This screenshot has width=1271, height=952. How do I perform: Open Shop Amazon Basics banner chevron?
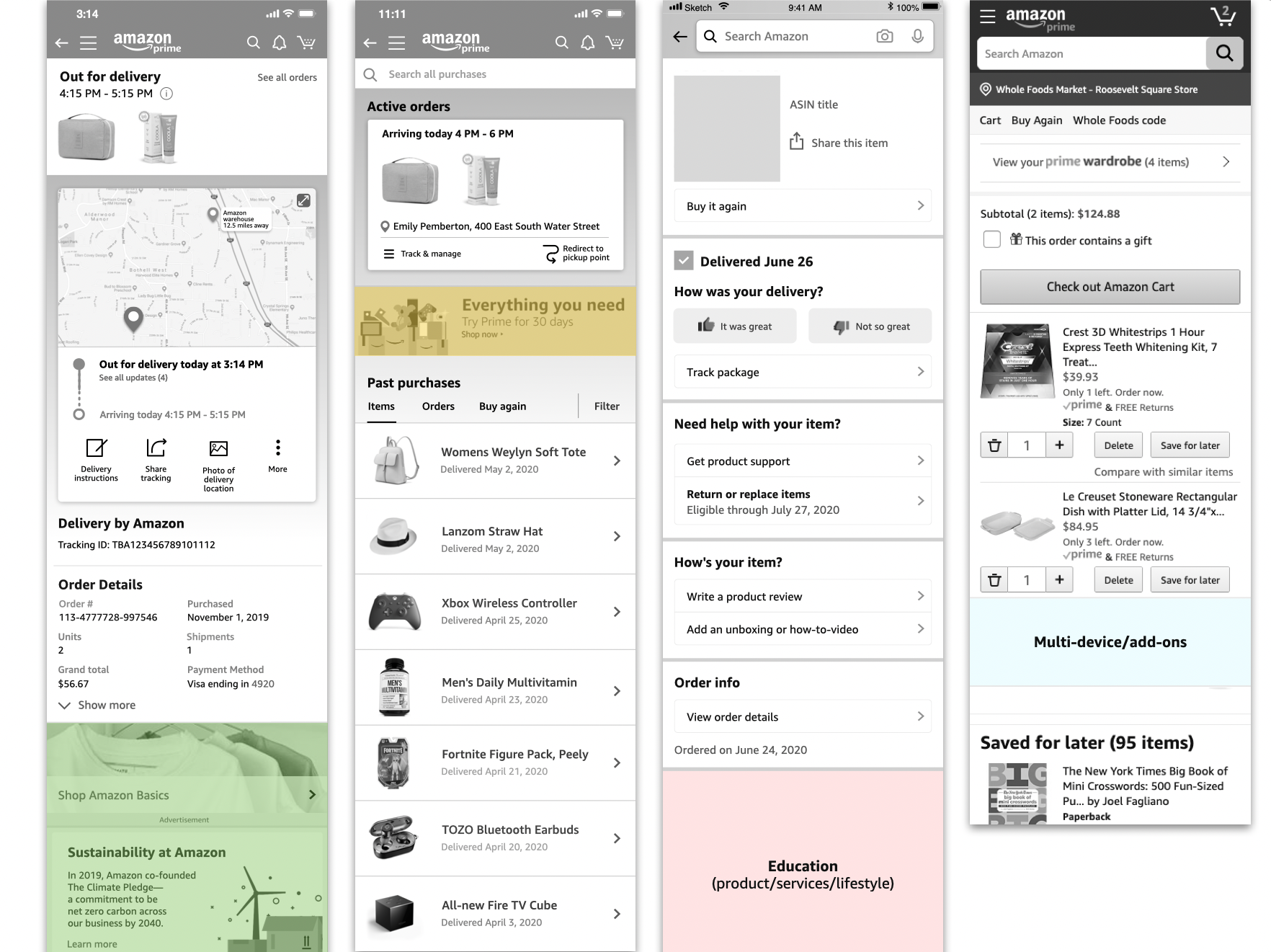(312, 795)
